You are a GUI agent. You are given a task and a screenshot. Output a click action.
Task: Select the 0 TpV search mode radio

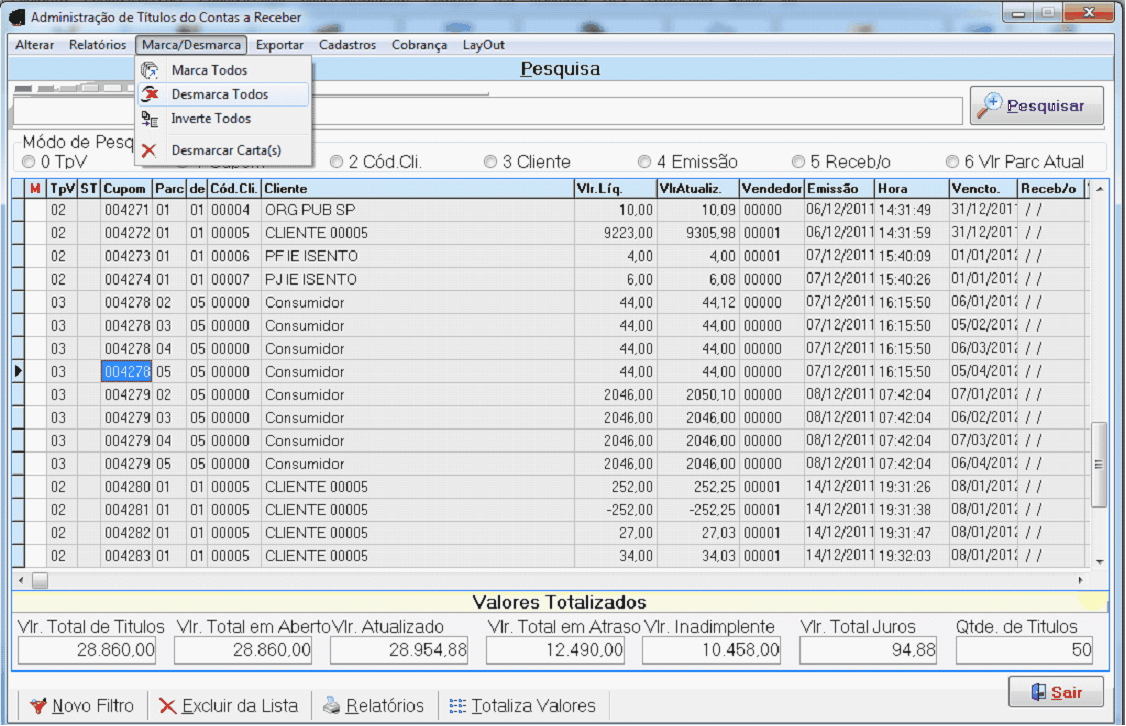[29, 162]
